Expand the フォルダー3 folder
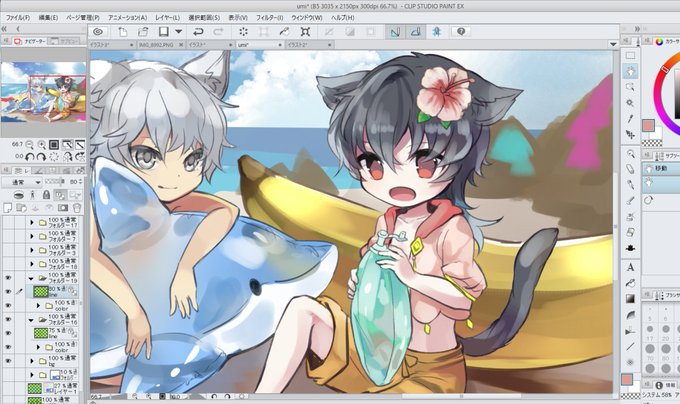680x404 pixels. click(32, 251)
